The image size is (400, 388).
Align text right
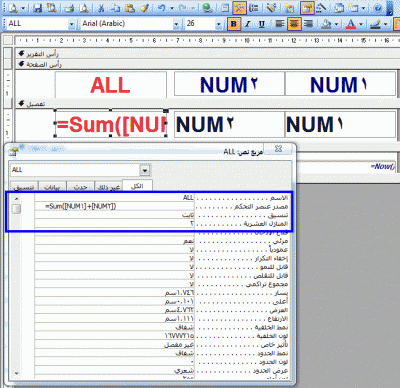click(x=309, y=24)
